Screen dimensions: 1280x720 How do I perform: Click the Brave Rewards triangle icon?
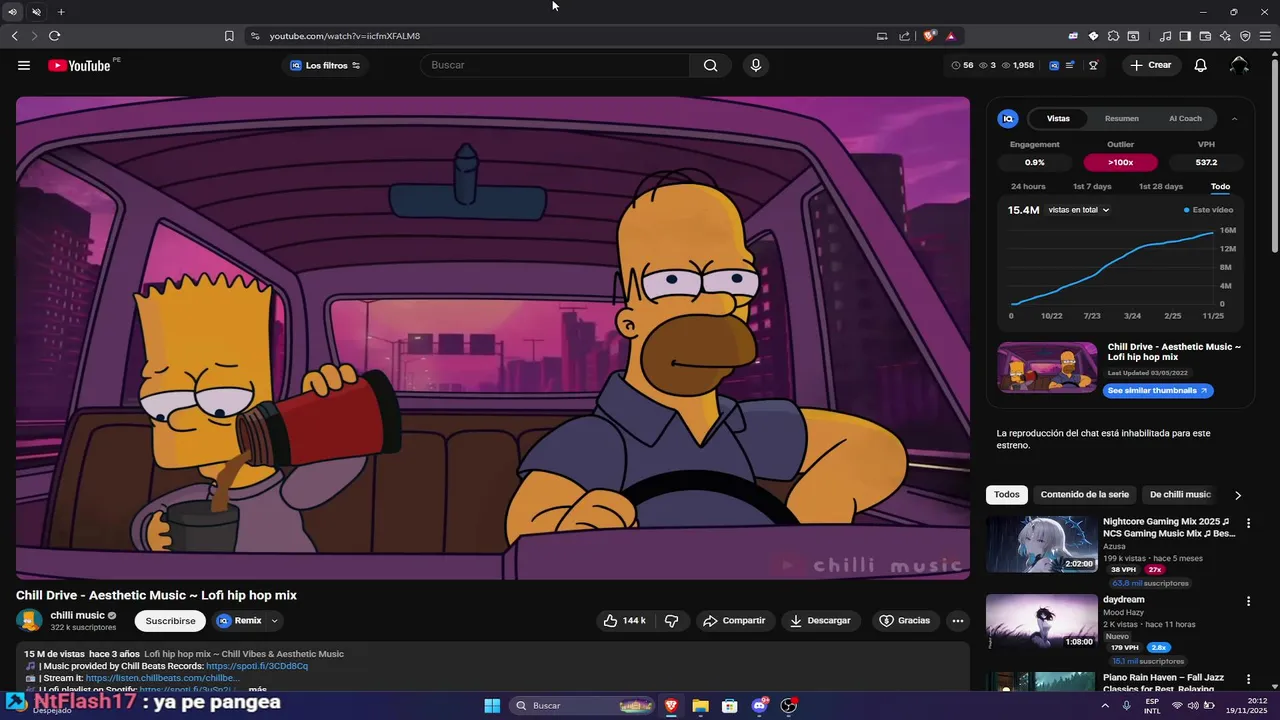click(x=950, y=36)
